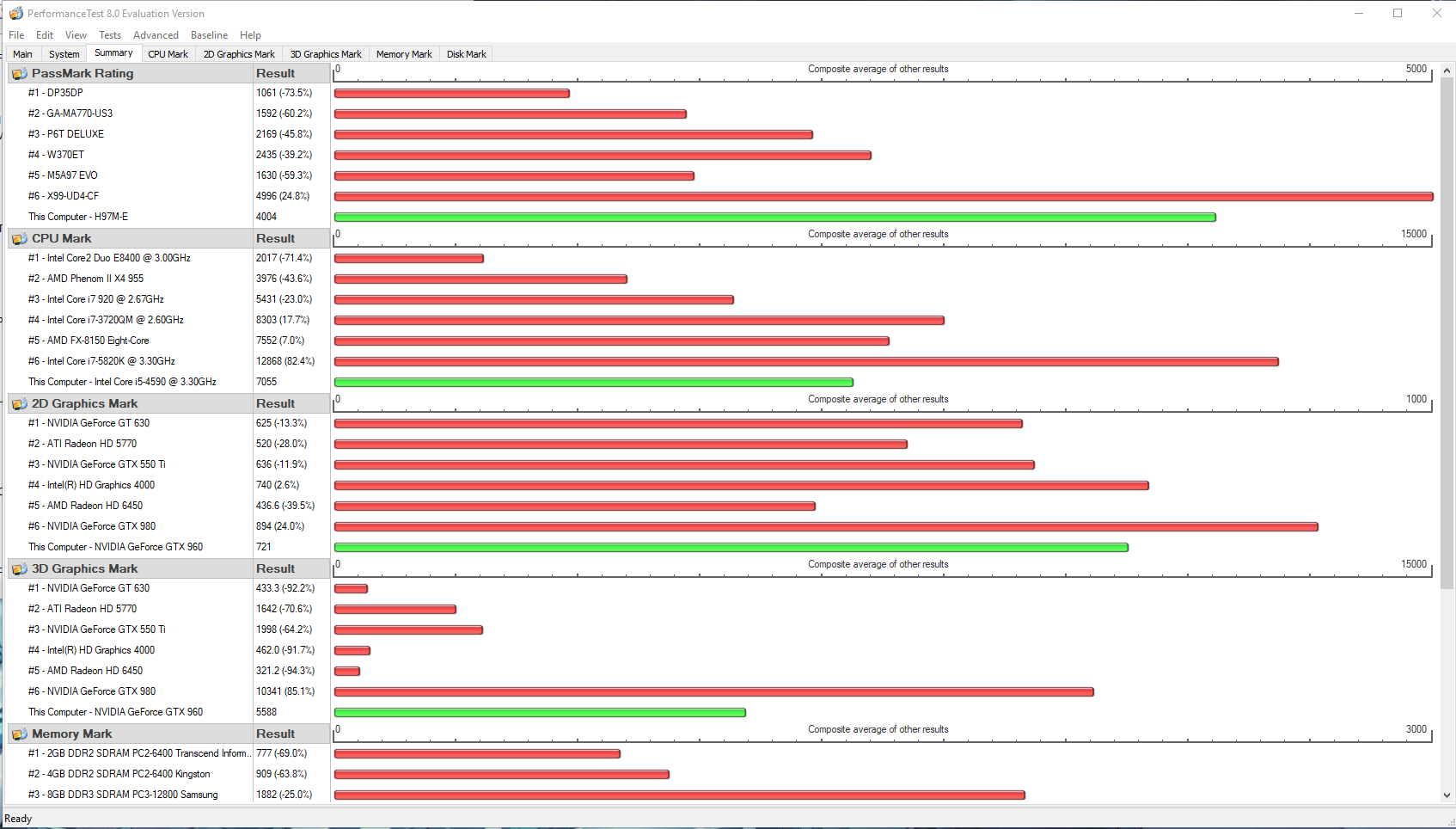Click the PassMark Rating Result column header
The image size is (1456, 829).
pos(291,74)
